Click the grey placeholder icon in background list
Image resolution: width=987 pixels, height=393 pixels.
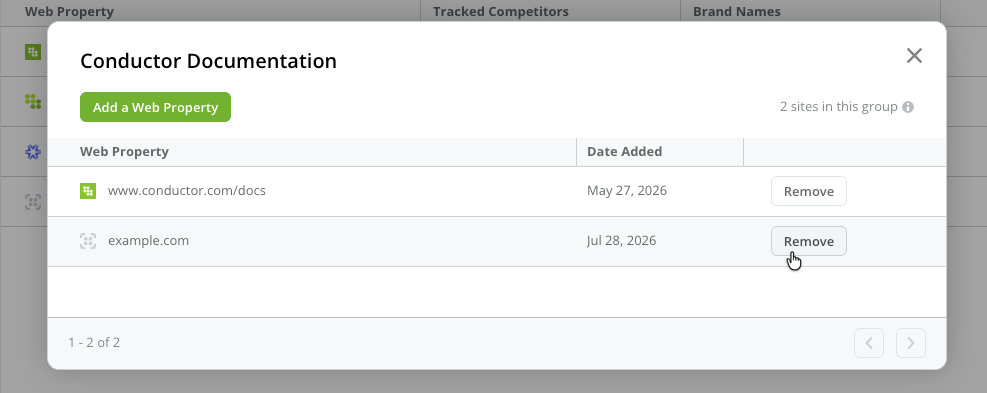33,202
